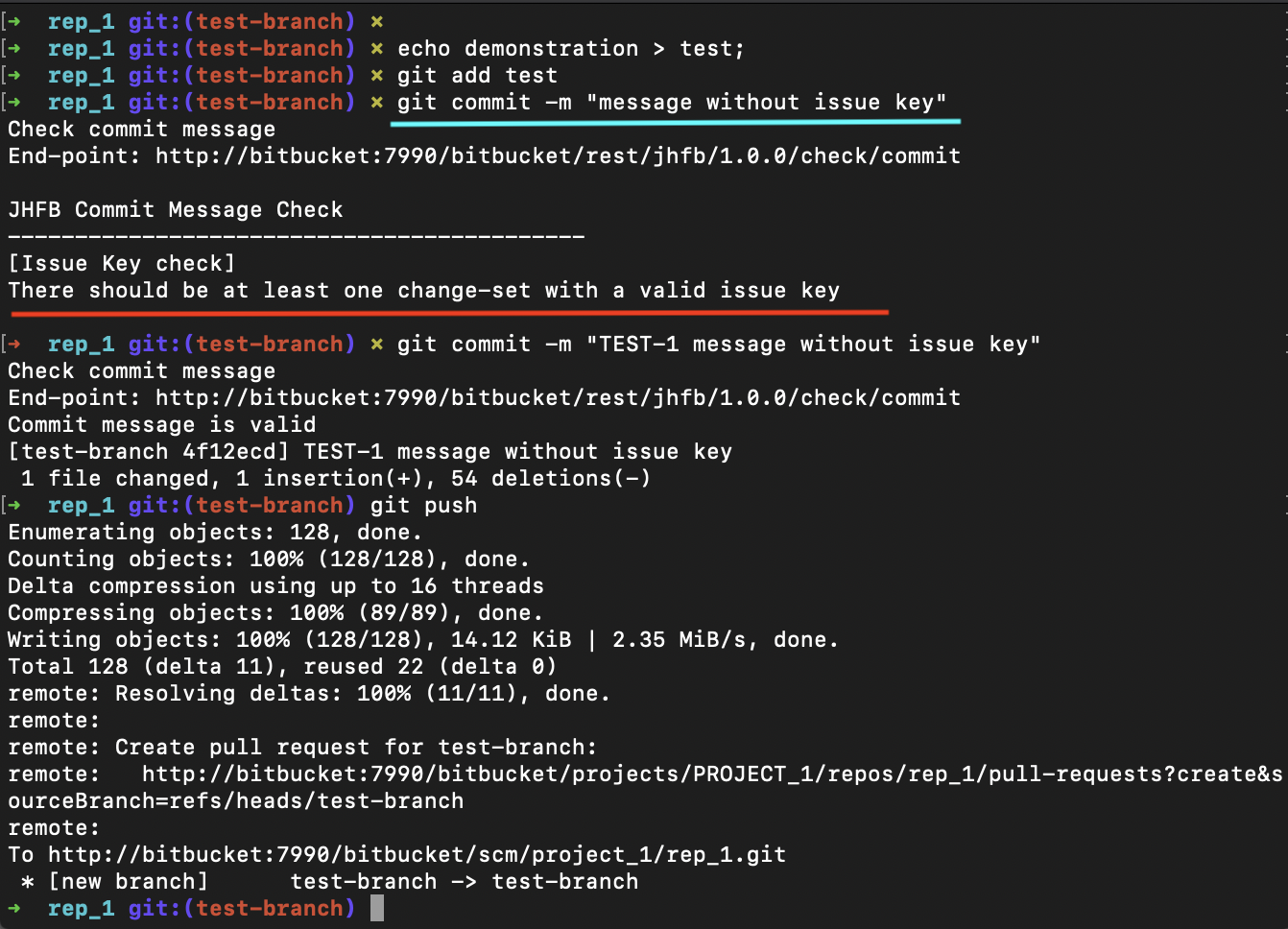1288x929 pixels.
Task: Click the Commit message is valid line
Action: [x=162, y=424]
